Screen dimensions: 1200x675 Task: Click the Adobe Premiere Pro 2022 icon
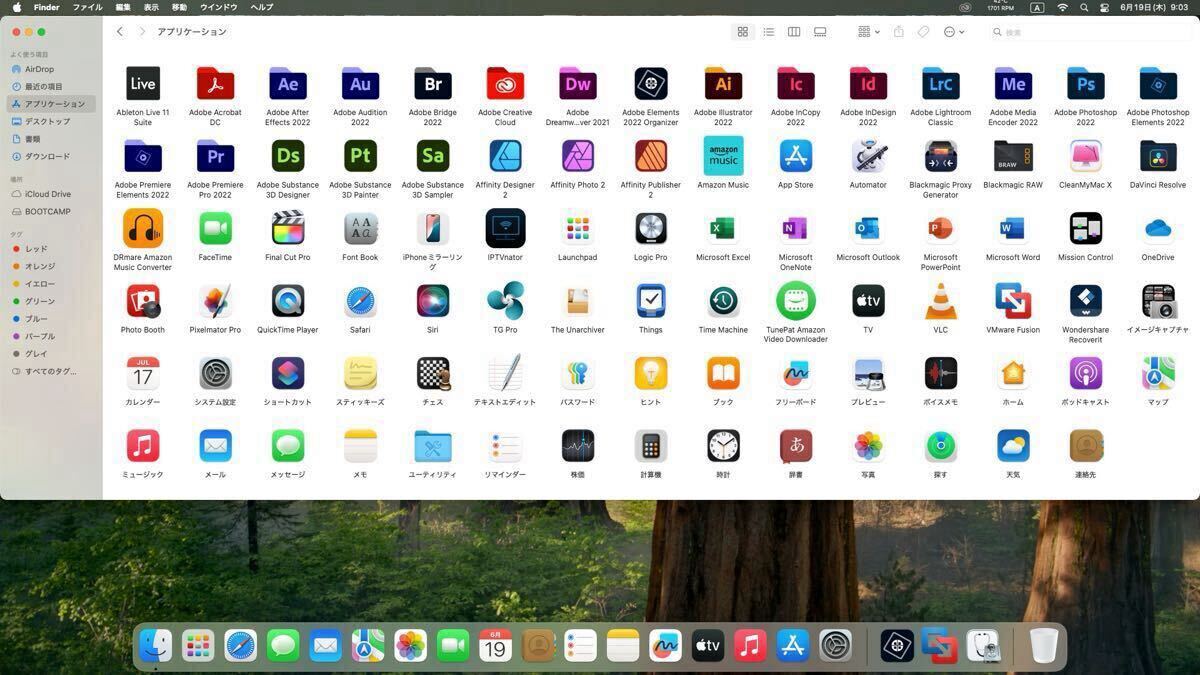click(215, 156)
